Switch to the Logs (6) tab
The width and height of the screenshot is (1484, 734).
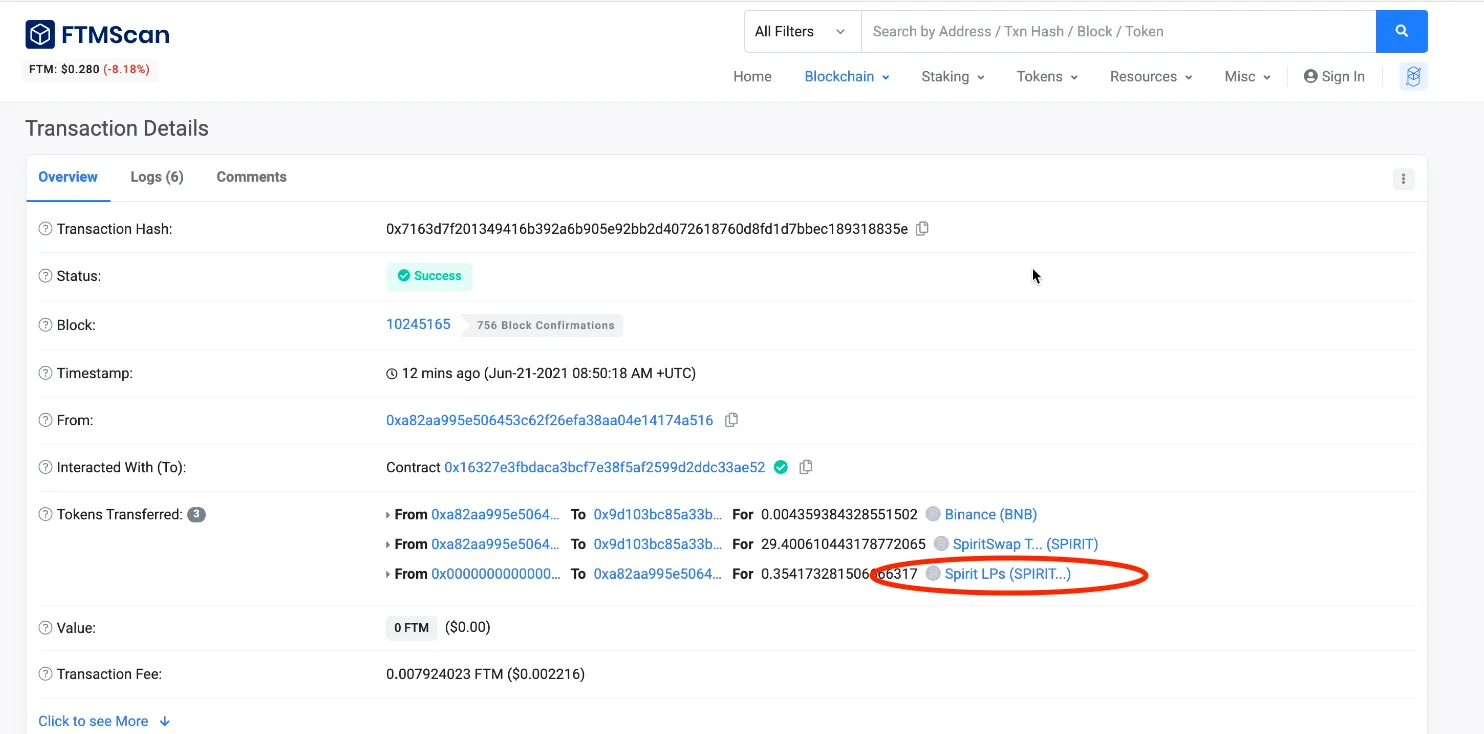point(157,177)
